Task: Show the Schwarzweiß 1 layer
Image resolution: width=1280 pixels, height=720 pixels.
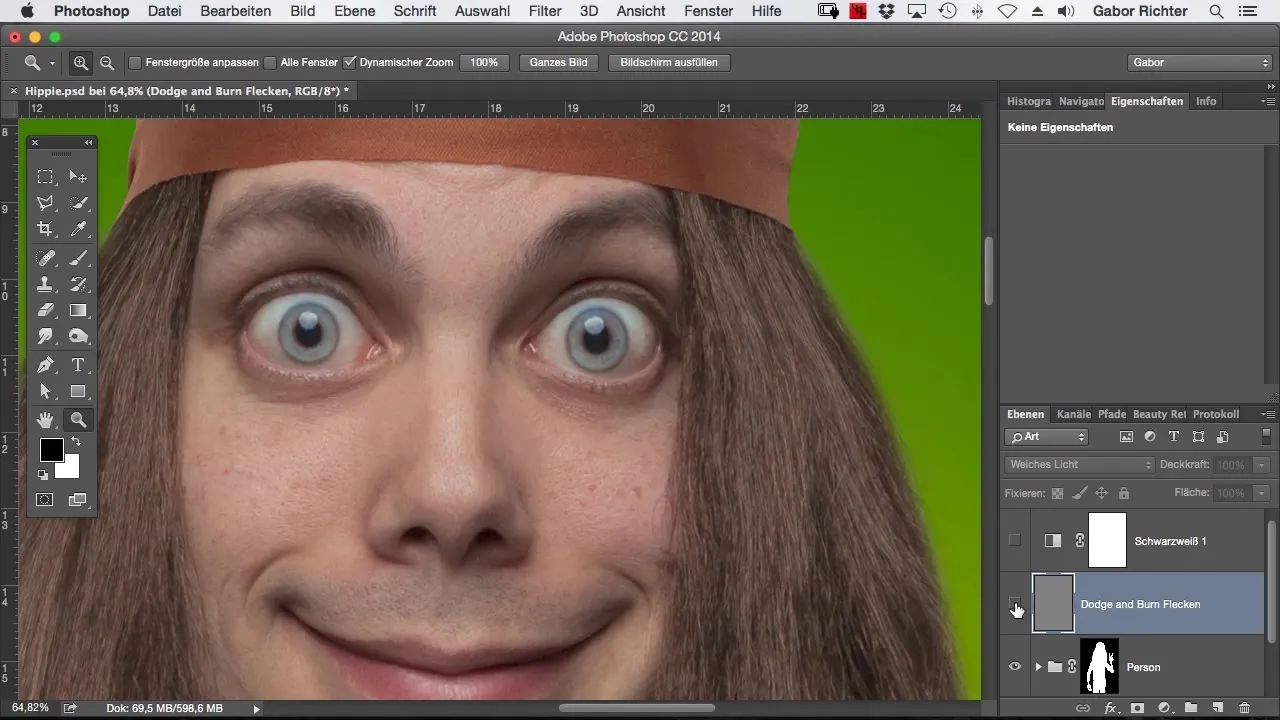Action: [x=1015, y=540]
